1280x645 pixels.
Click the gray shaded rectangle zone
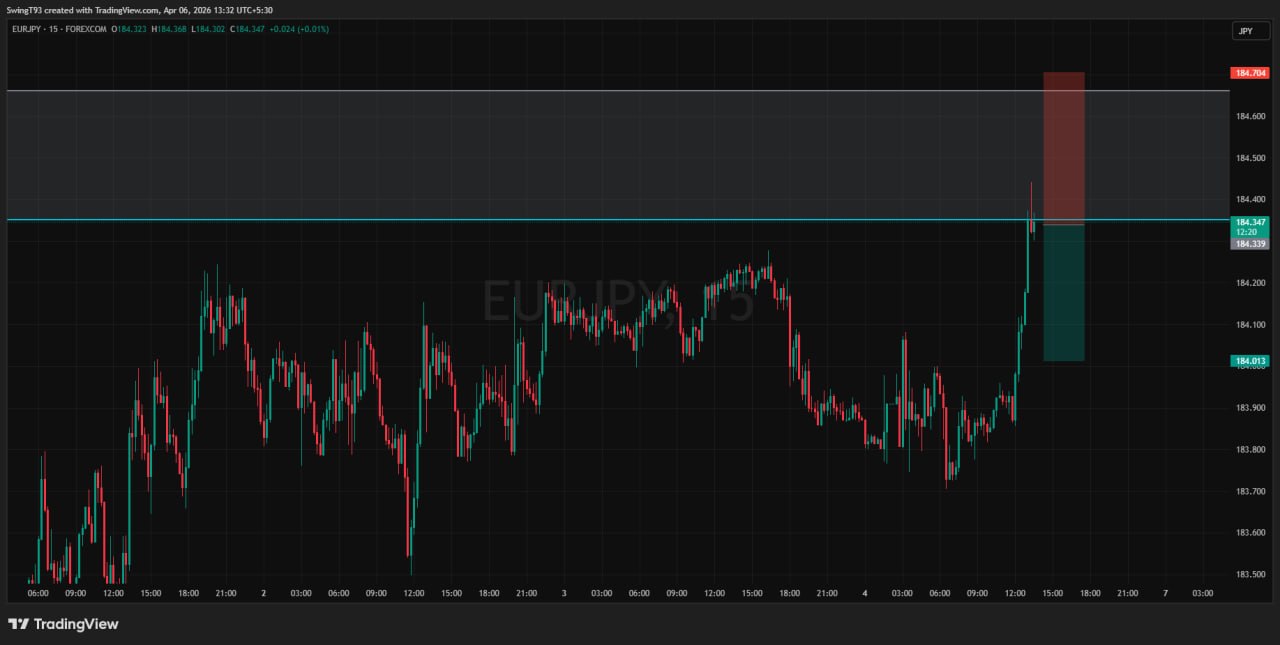tap(500, 155)
